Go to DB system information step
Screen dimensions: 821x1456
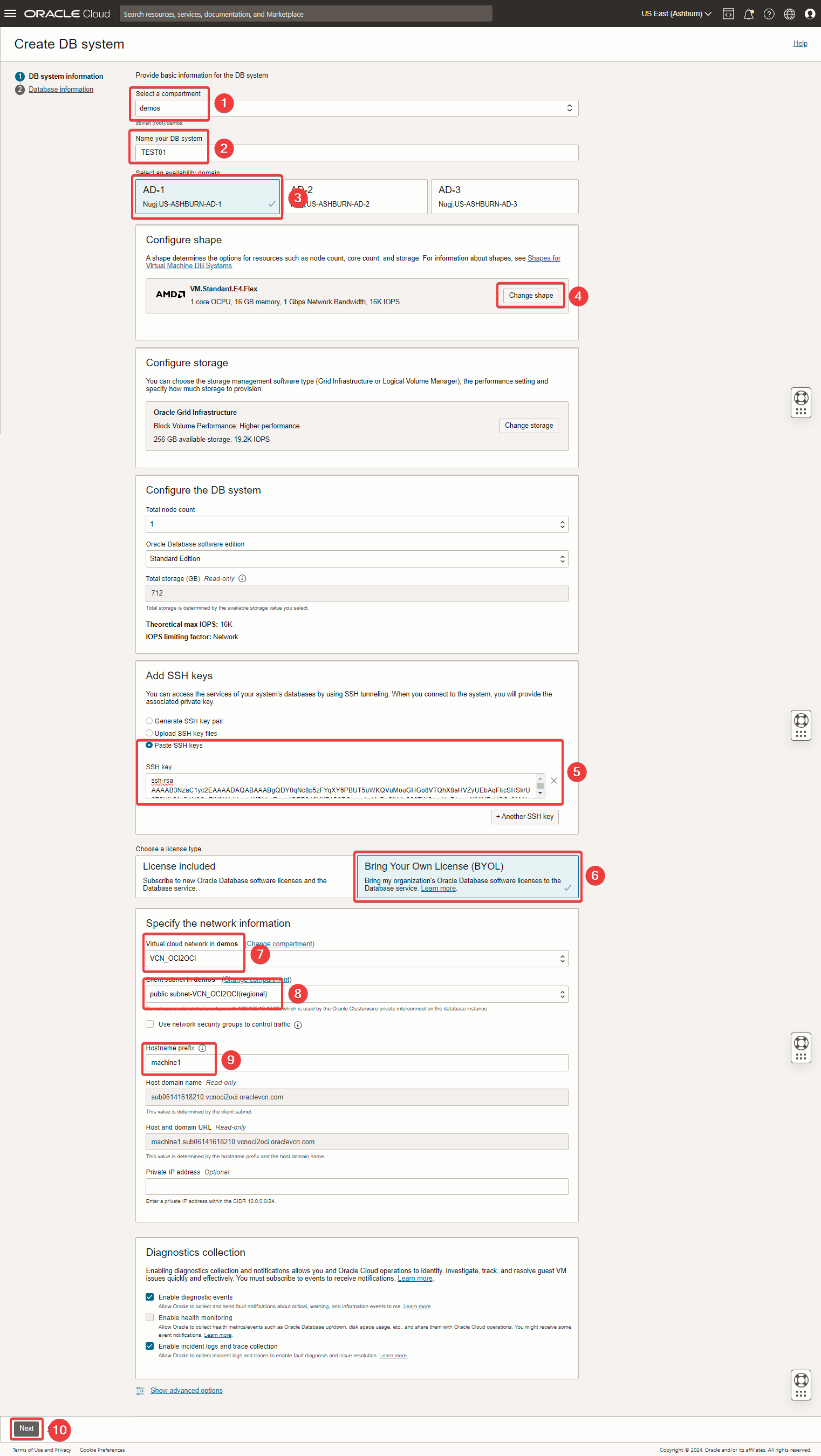(66, 76)
